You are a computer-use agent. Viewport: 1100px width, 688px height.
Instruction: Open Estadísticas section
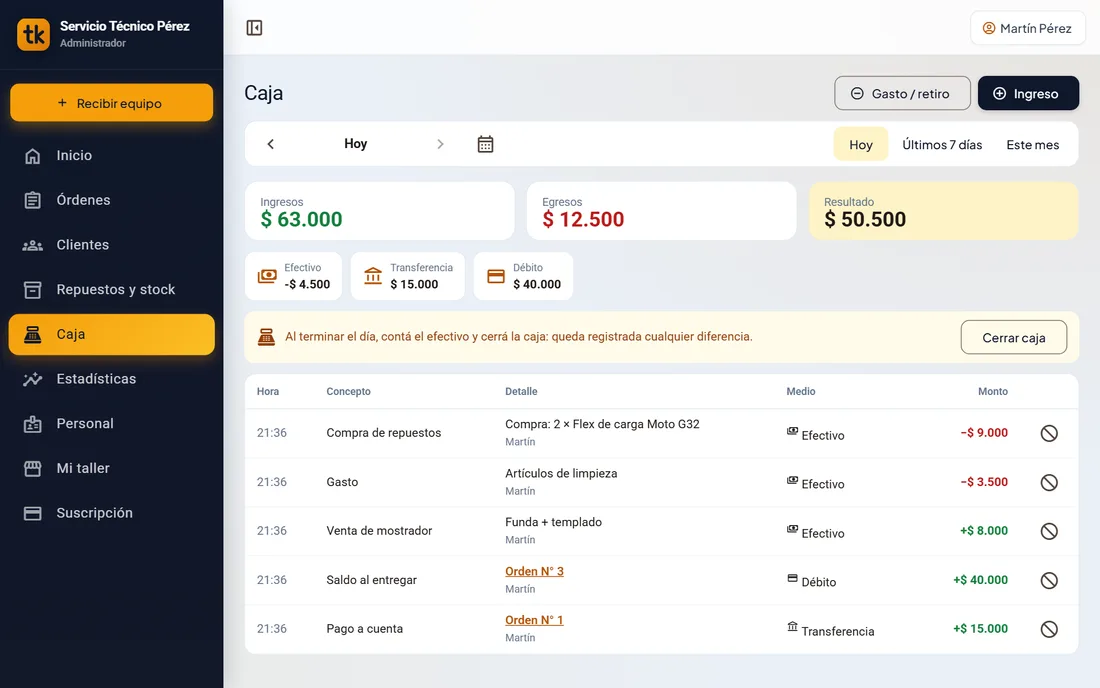[112, 379]
